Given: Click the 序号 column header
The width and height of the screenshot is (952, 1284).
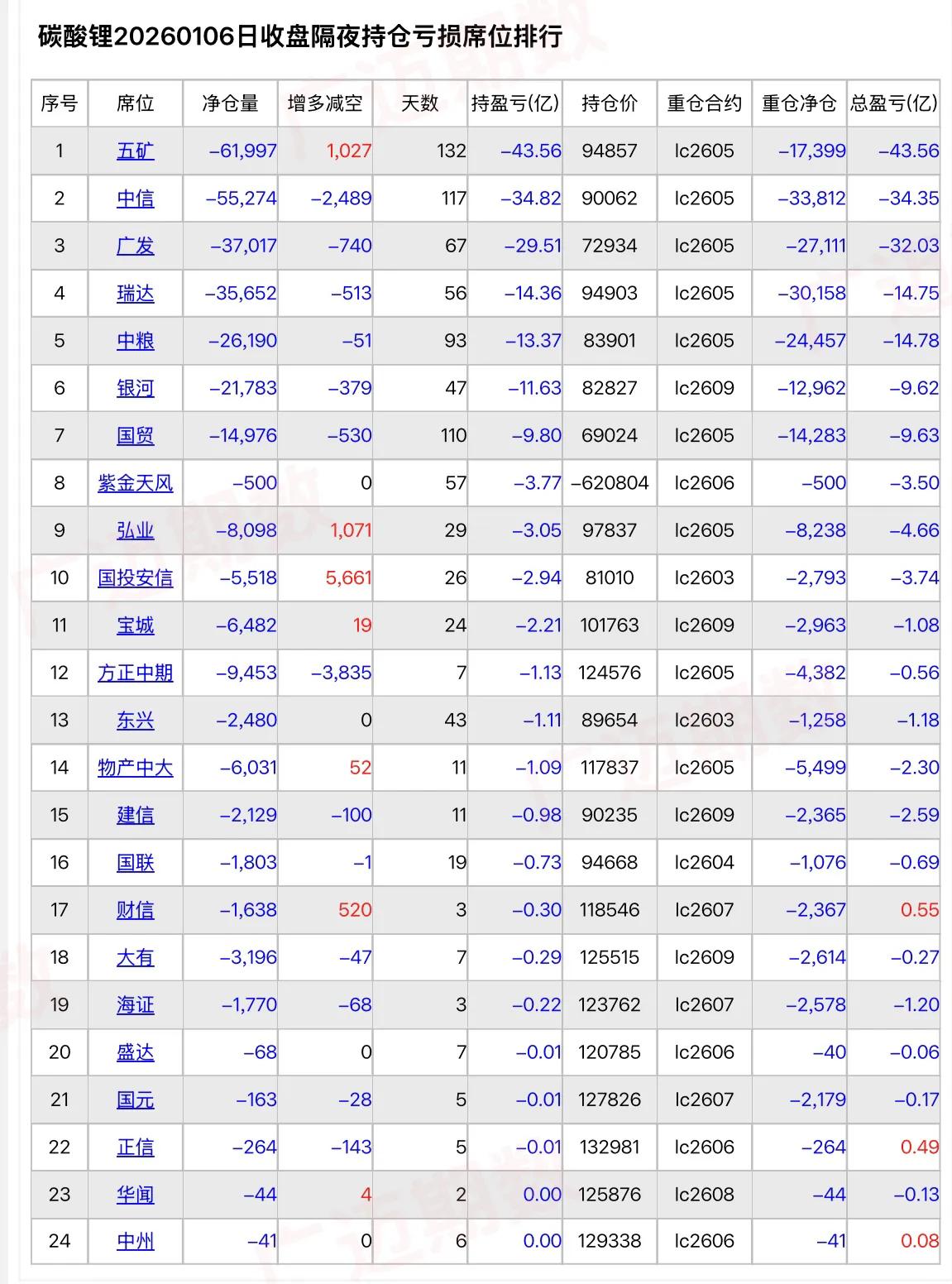Looking at the screenshot, I should click(60, 103).
